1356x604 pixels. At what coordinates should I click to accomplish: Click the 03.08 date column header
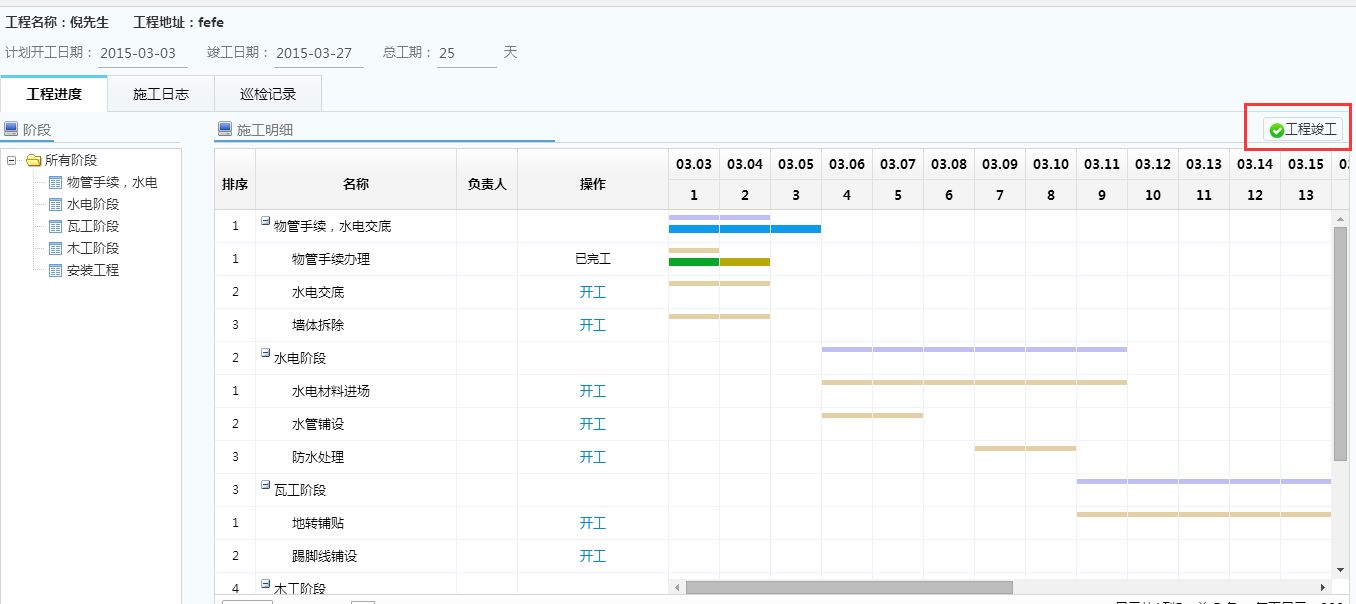pos(949,164)
